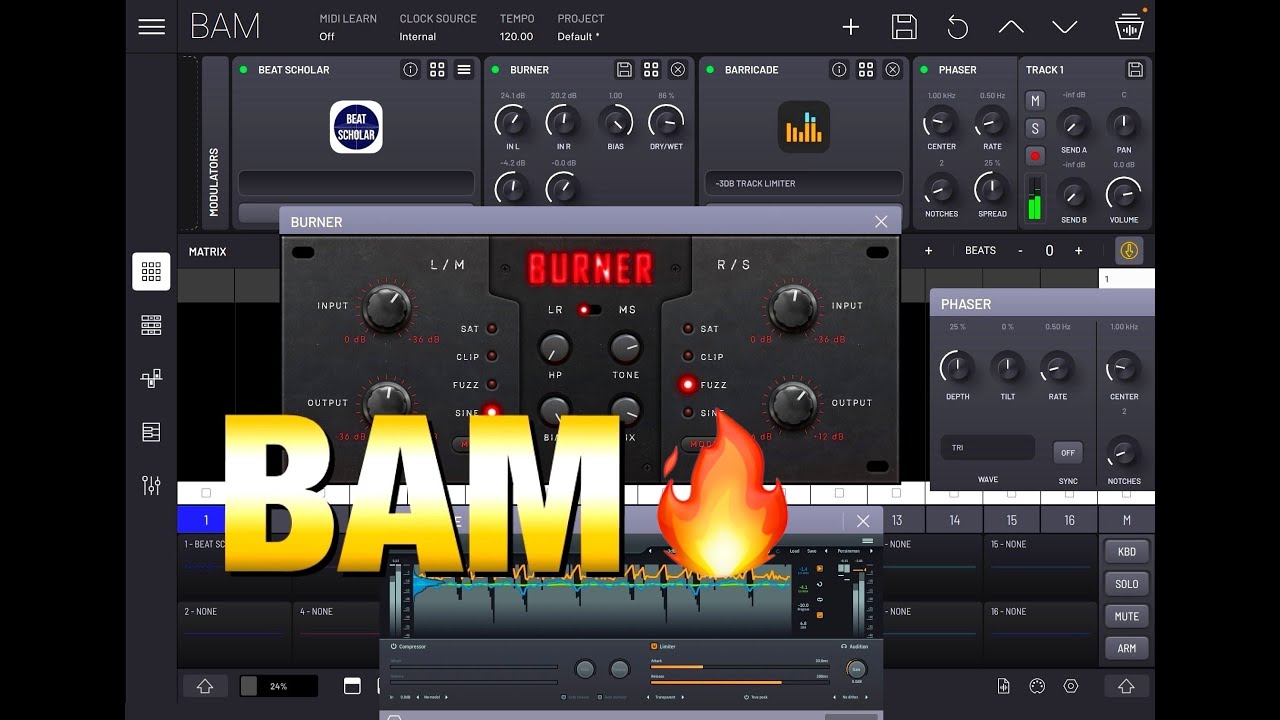Edit the TEMPO value 120.00
This screenshot has height=720, width=1280.
[516, 37]
